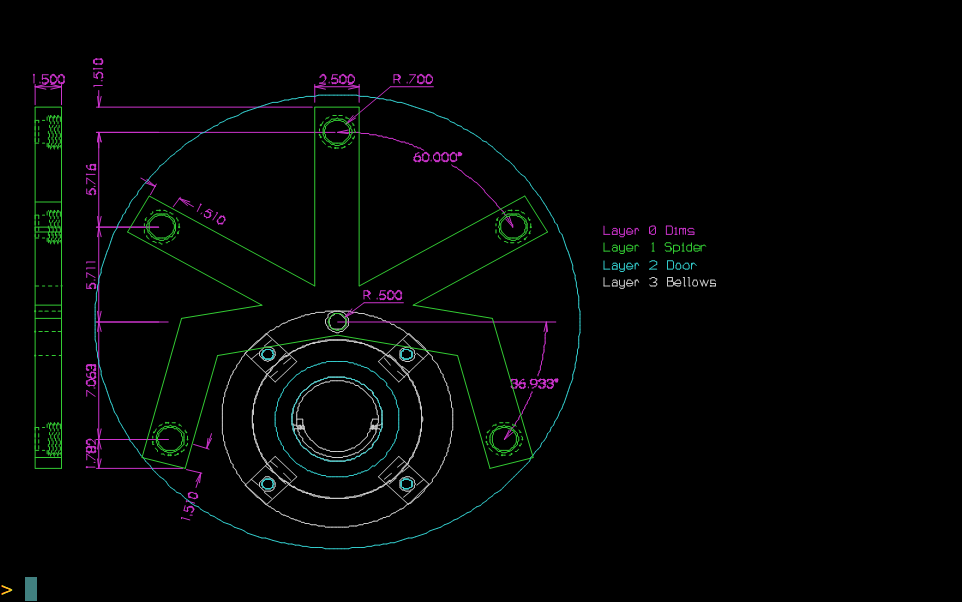
Task: Toggle visibility of the Dims layer
Action: (648, 230)
